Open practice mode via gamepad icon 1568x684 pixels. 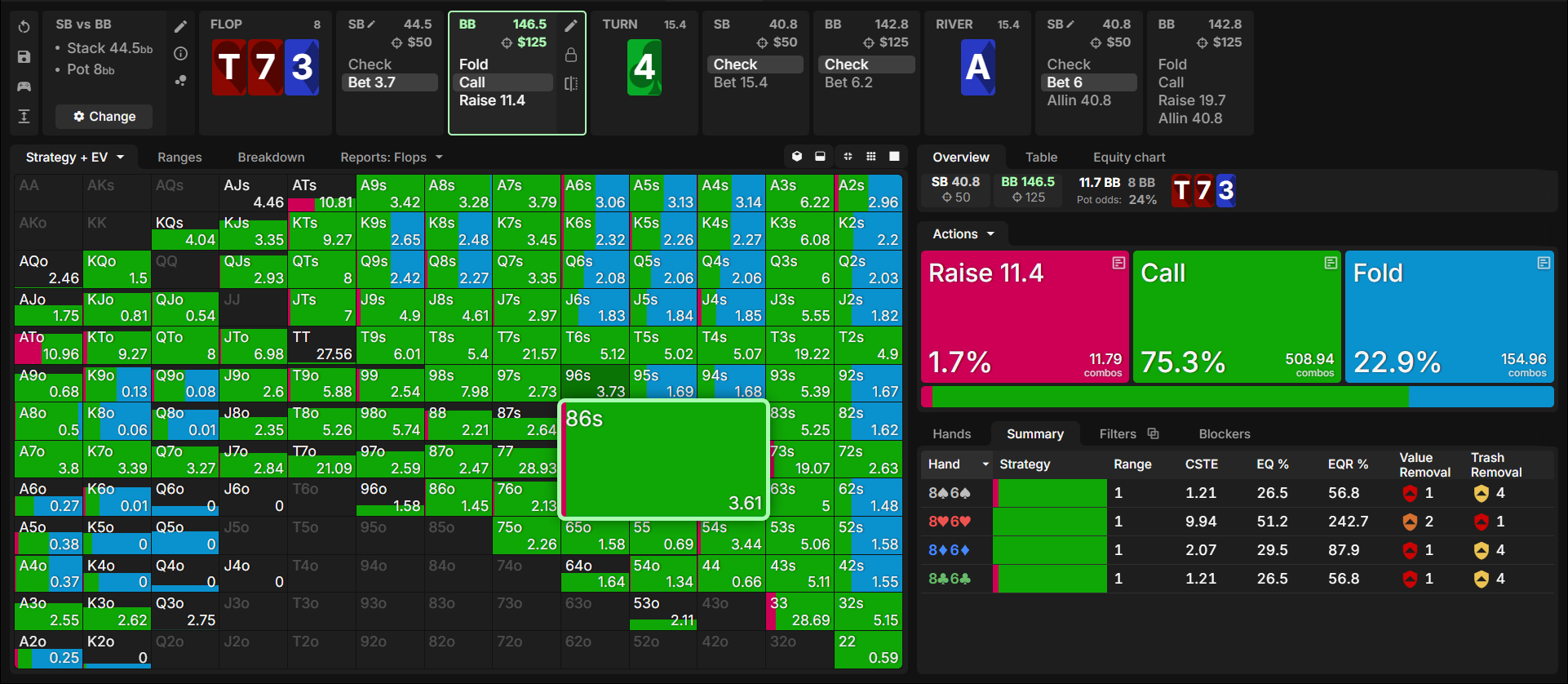[24, 87]
